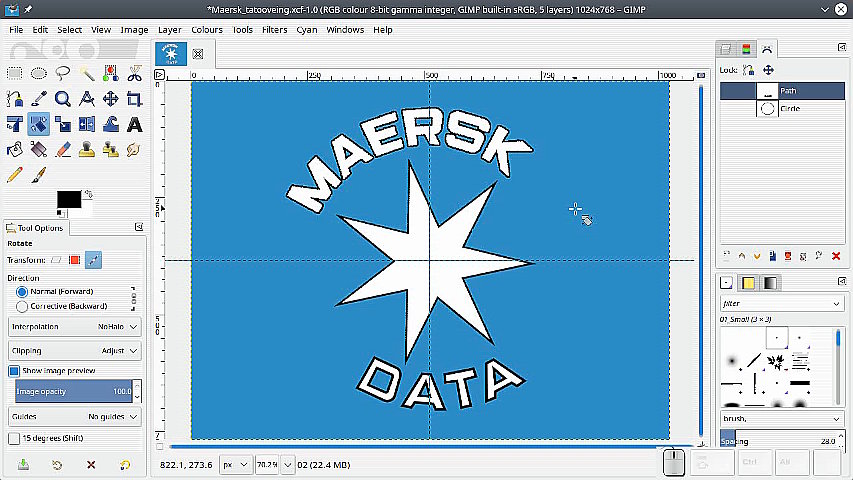Delete the selected path with red X
This screenshot has width=853, height=480.
(836, 256)
